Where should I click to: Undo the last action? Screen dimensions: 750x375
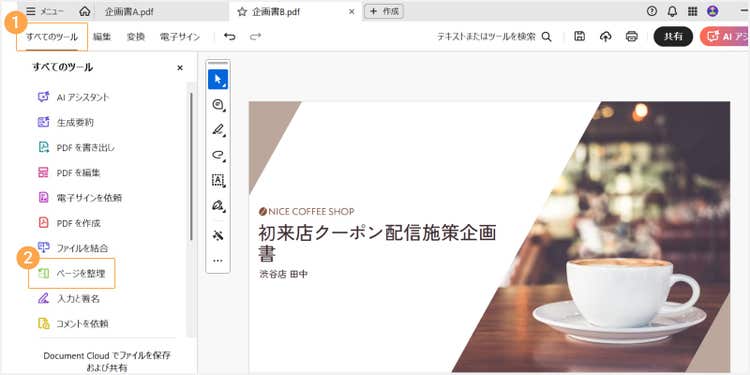coord(230,36)
